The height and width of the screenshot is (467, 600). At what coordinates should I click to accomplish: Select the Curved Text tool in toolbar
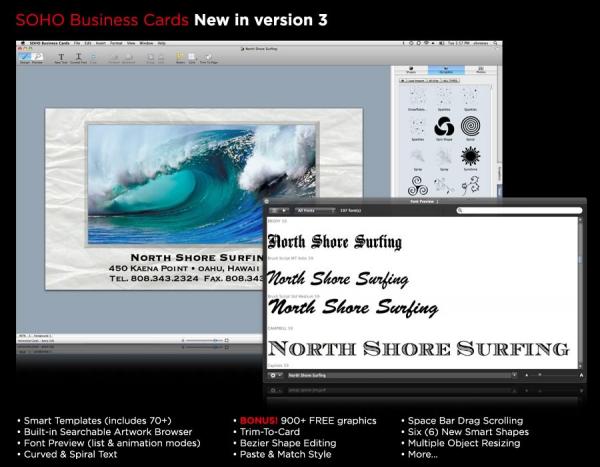click(x=78, y=58)
